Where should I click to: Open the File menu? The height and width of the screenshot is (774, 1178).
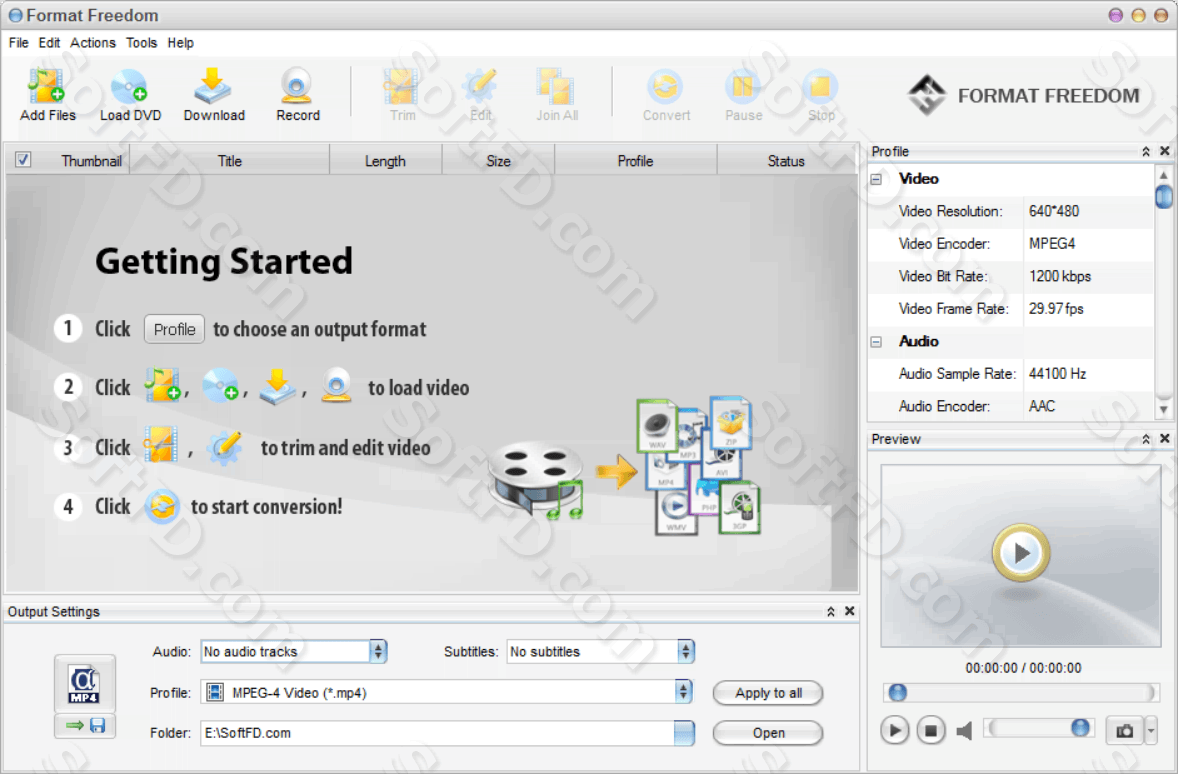click(x=18, y=43)
